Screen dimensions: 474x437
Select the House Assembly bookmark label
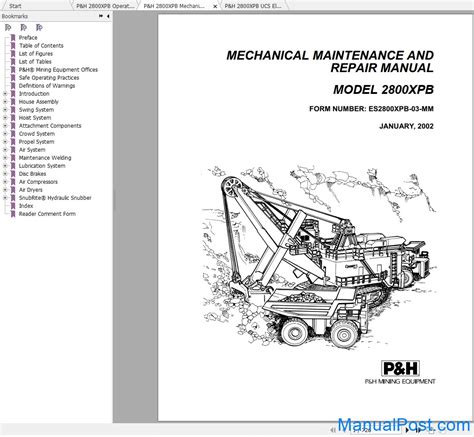click(39, 102)
